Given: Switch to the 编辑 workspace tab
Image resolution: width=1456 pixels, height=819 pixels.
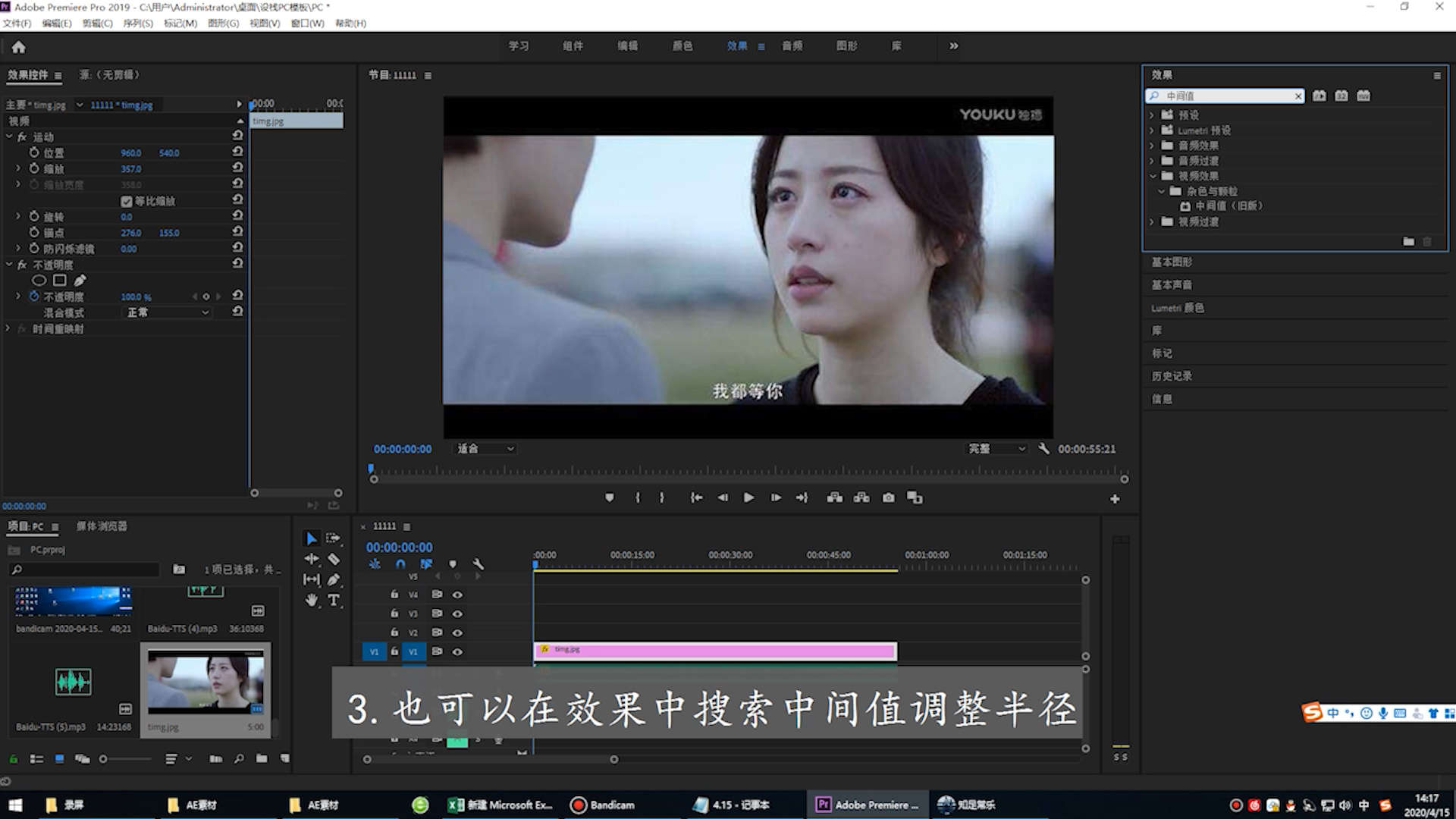Looking at the screenshot, I should (x=627, y=45).
